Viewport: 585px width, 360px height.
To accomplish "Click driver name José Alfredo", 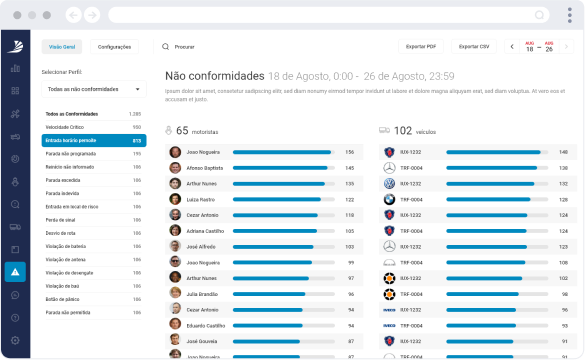I will tap(201, 247).
